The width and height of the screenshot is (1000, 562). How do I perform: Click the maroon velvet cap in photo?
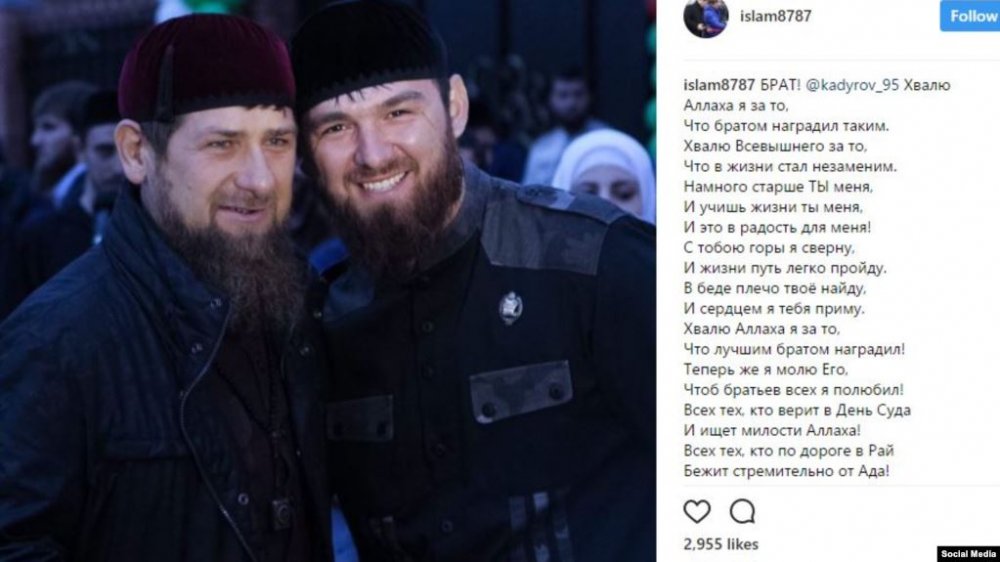206,68
